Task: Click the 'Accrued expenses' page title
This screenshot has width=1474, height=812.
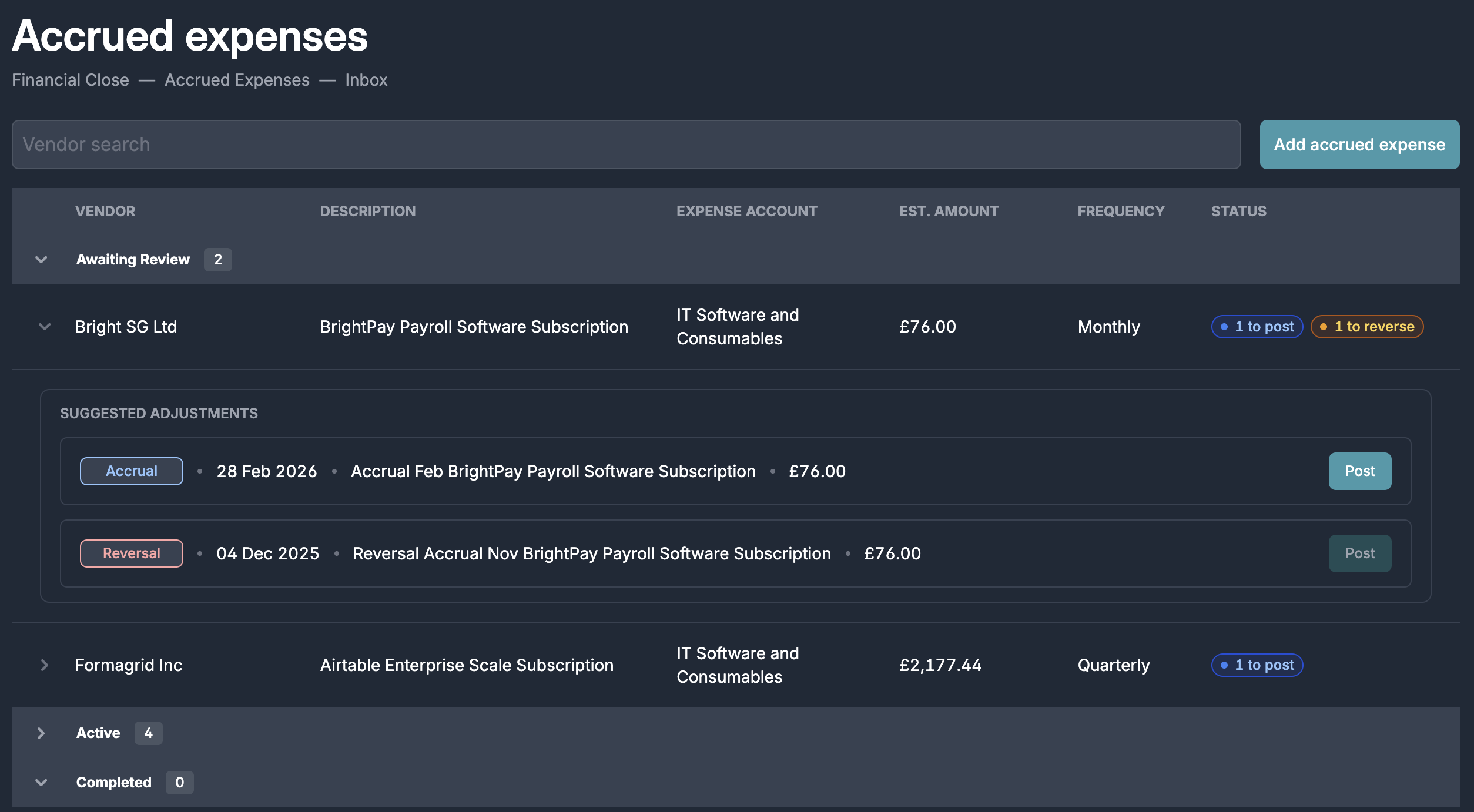Action: tap(190, 36)
